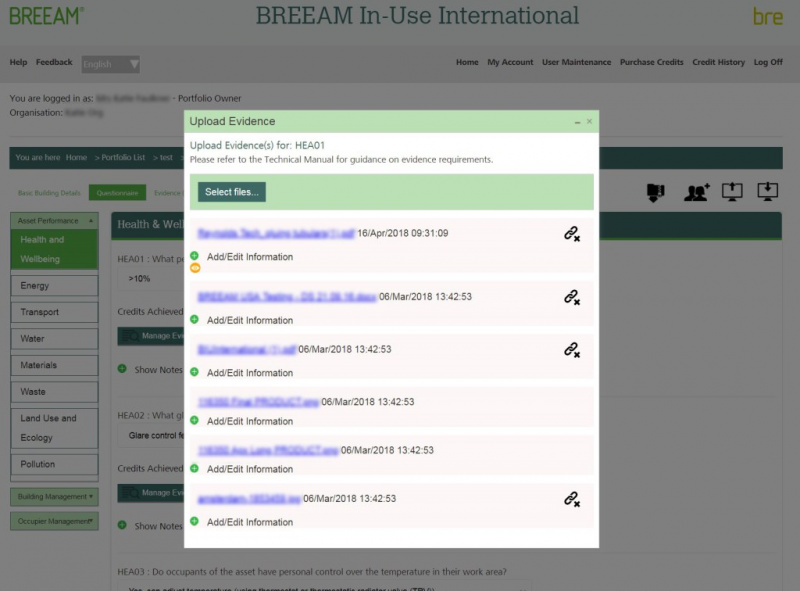The image size is (800, 591).
Task: Click the BREEAM logo
Action: [x=46, y=16]
